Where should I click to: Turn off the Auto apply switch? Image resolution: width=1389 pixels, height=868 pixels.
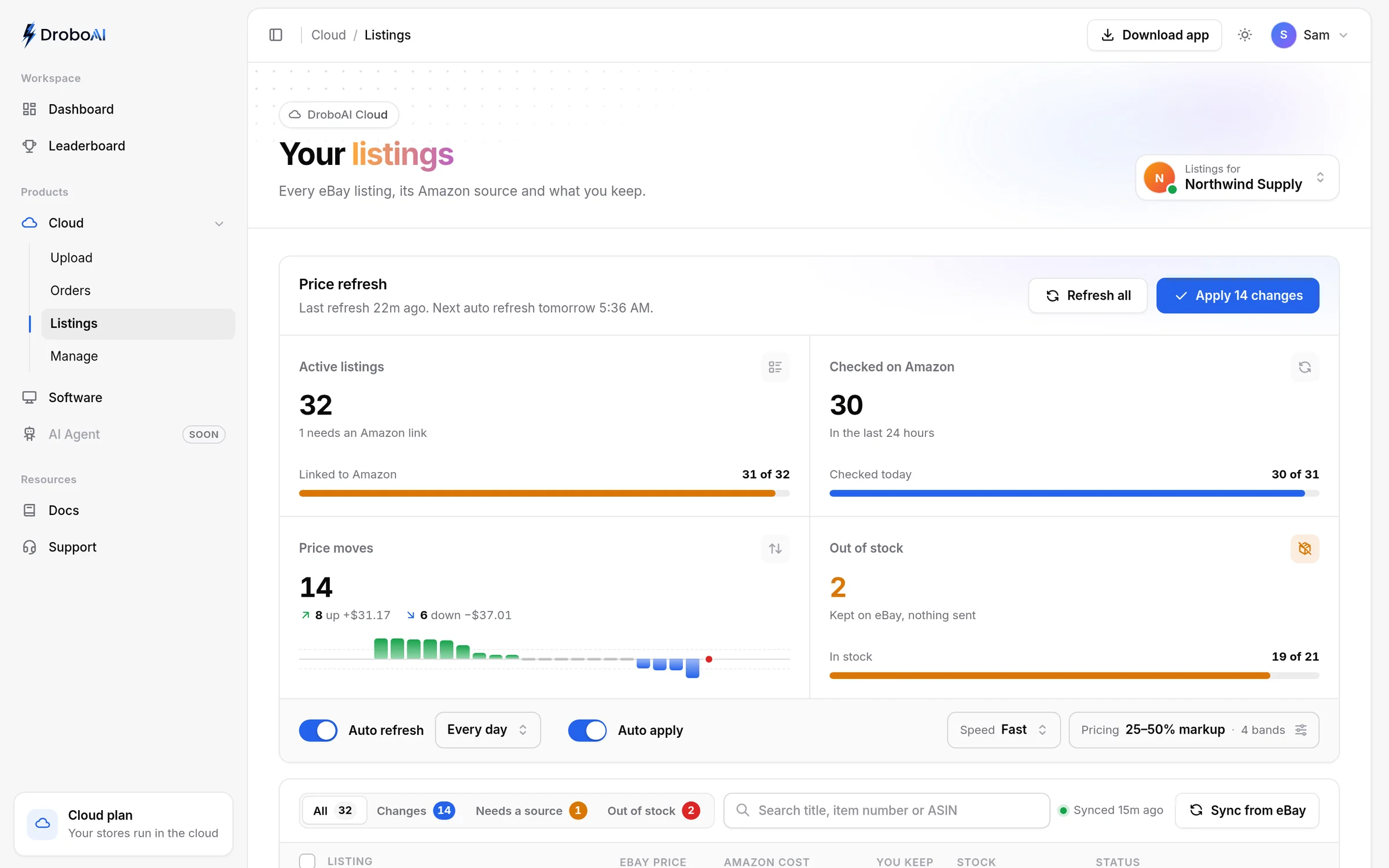coord(587,730)
